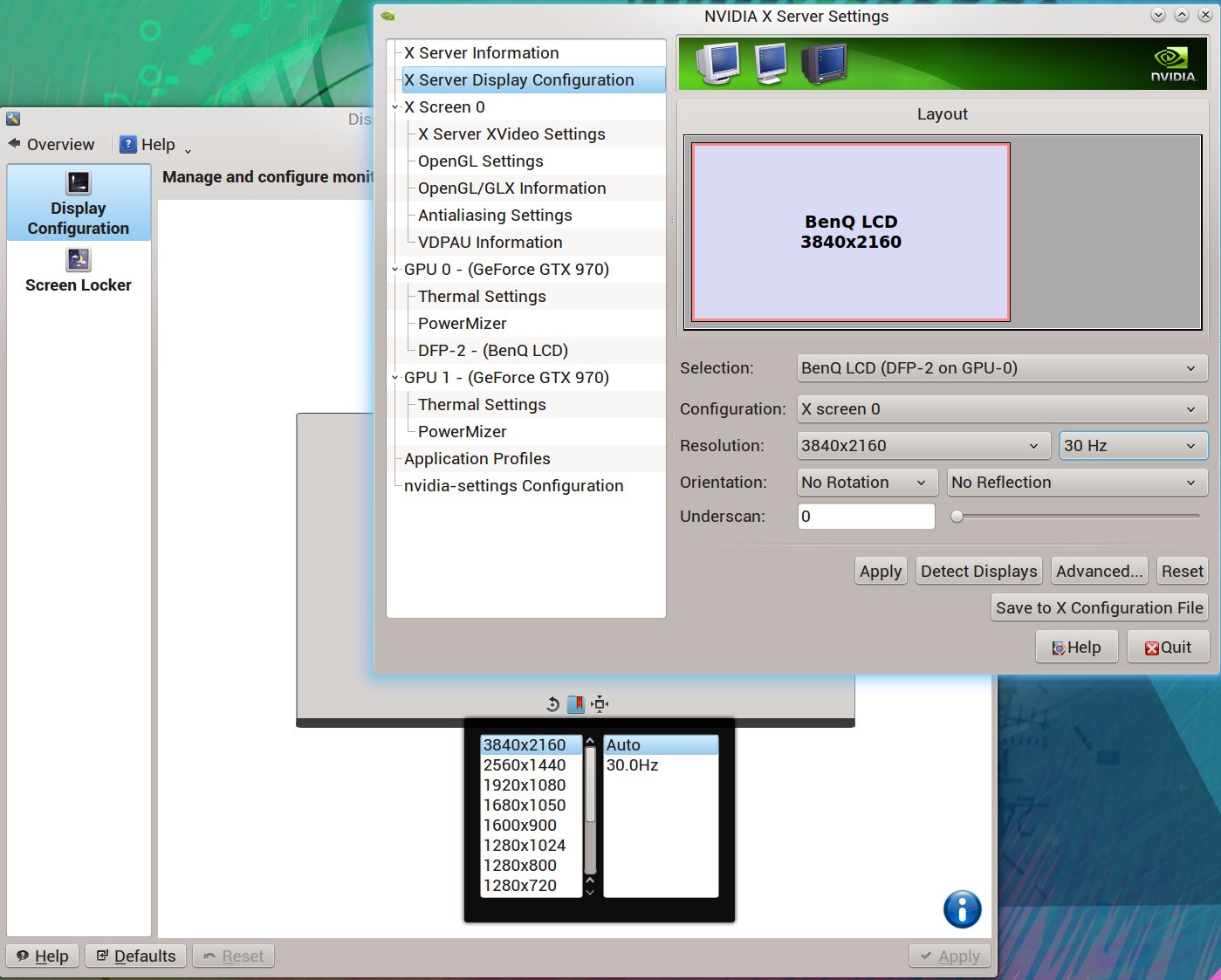This screenshot has height=980, width=1221.
Task: Collapse the GPU 0 tree node
Action: pos(395,270)
